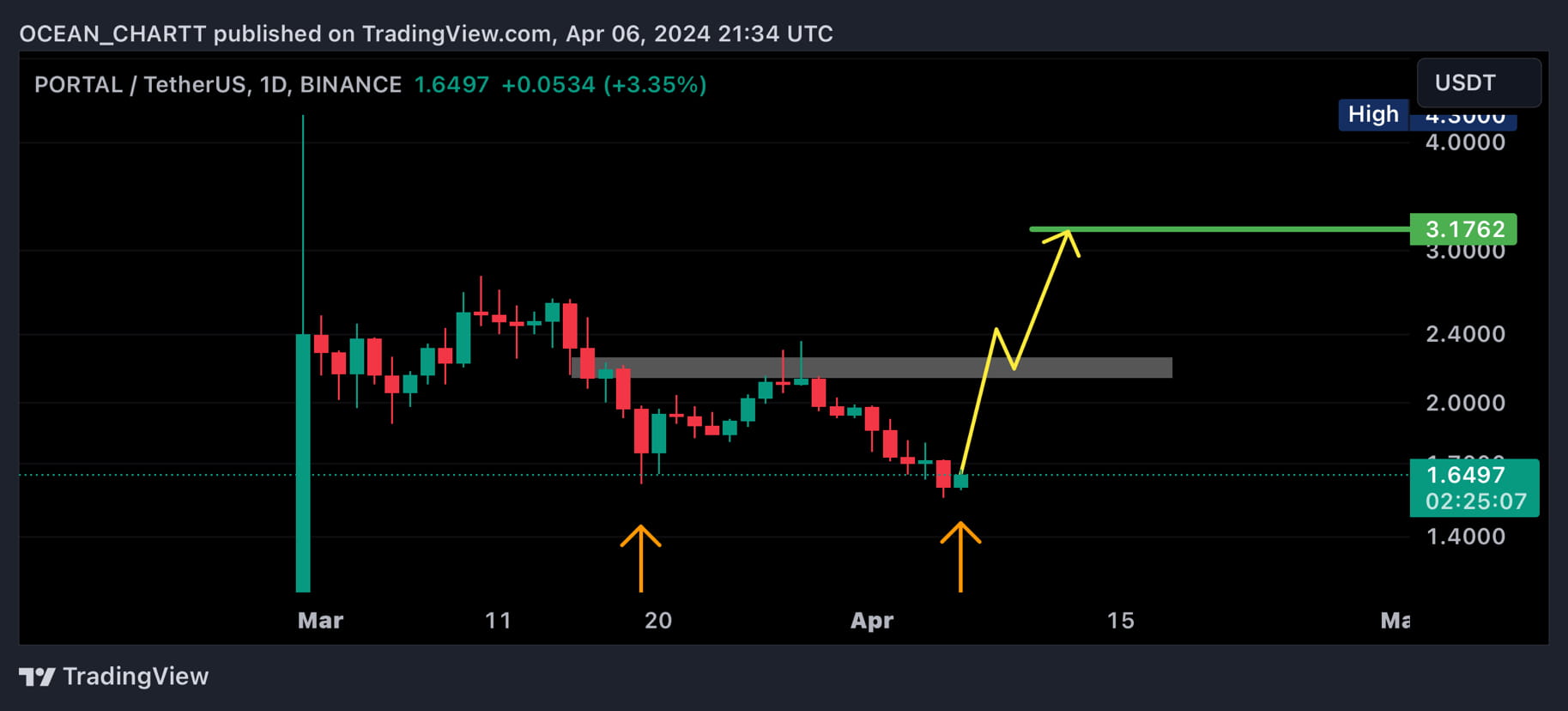Click the blue "High" price label
The image size is (1568, 711).
1373,114
